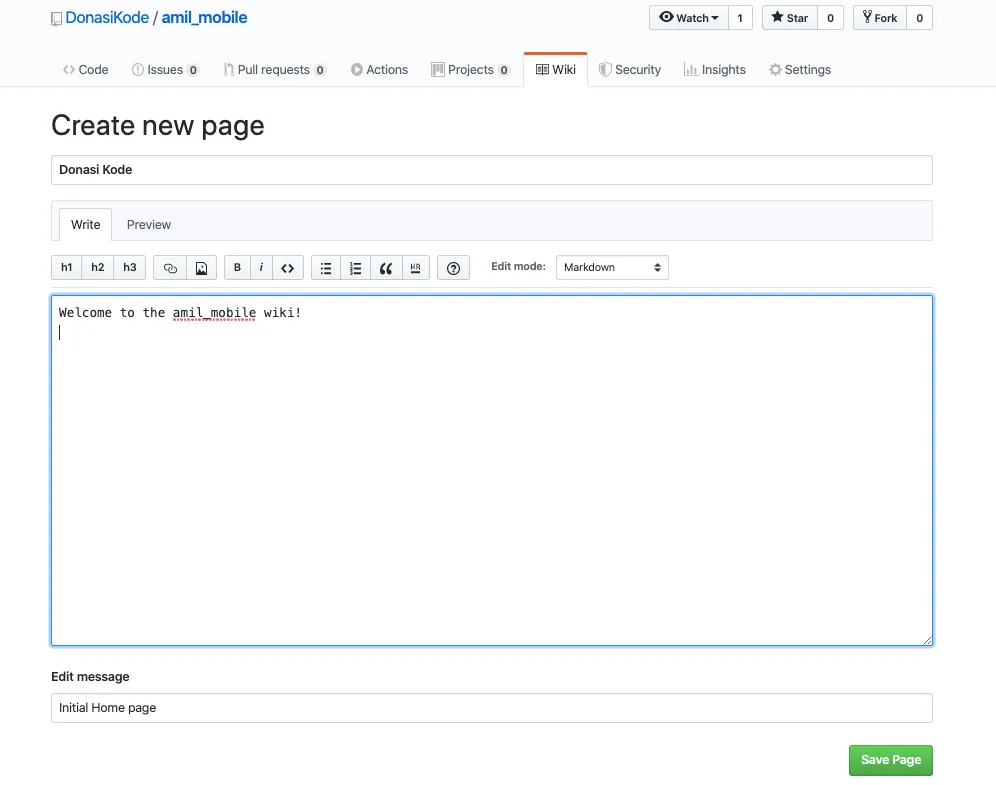996x785 pixels.
Task: Insert a blockquote
Action: click(x=386, y=267)
